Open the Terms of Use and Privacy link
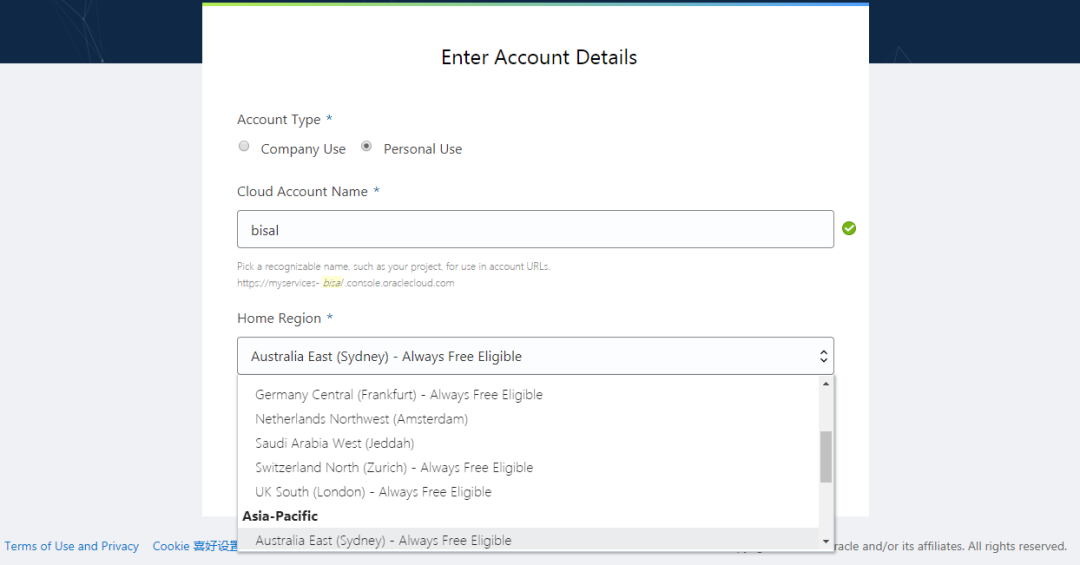Image resolution: width=1080 pixels, height=565 pixels. 72,546
